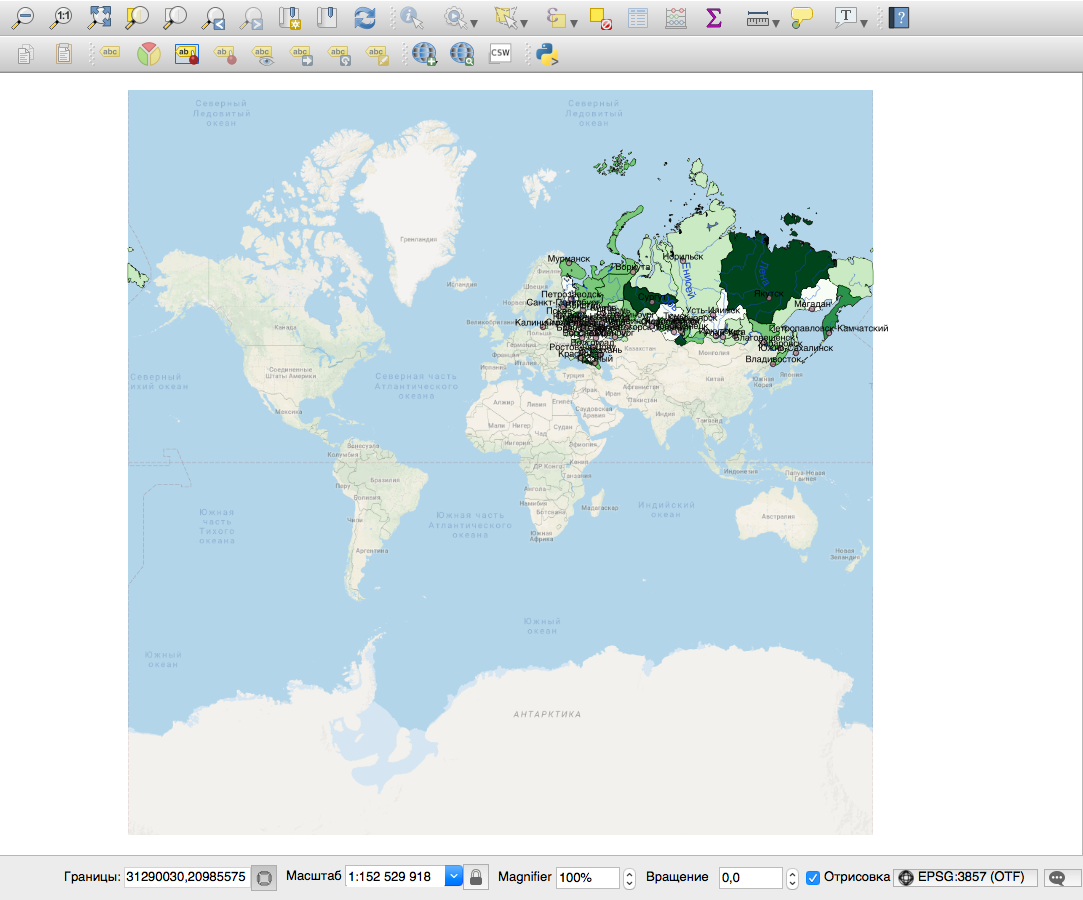Image resolution: width=1083 pixels, height=900 pixels.
Task: Click into the Вращение rotation field
Action: pyautogui.click(x=750, y=877)
